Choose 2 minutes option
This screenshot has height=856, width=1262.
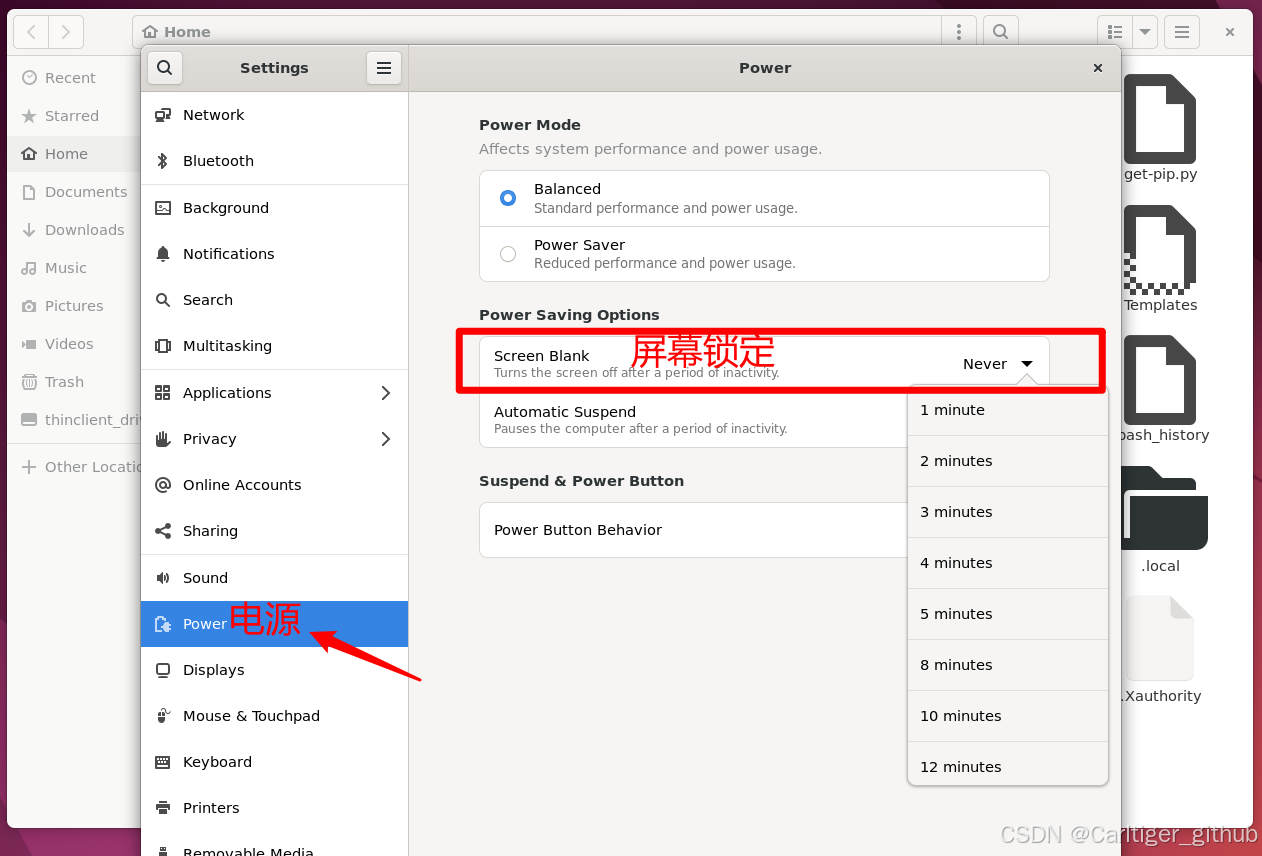(1008, 461)
